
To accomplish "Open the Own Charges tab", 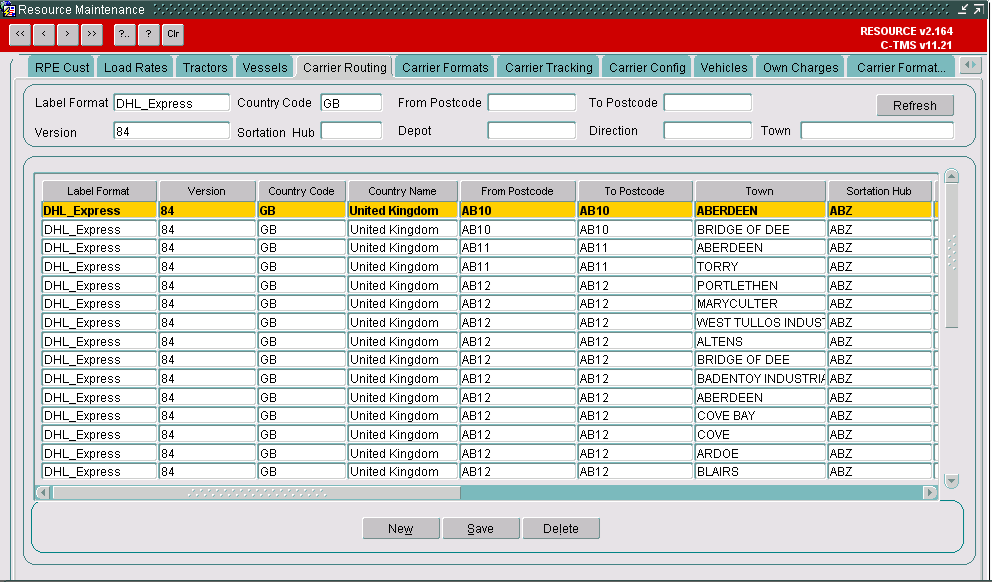I will tap(800, 68).
